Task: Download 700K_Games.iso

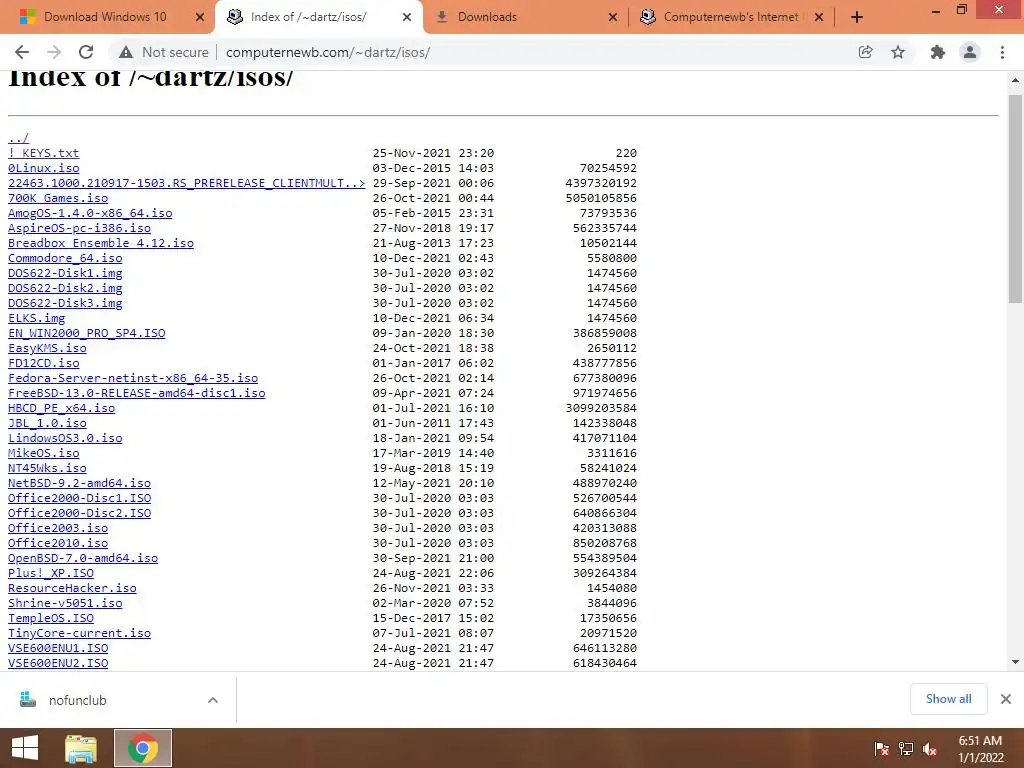Action: pyautogui.click(x=57, y=198)
